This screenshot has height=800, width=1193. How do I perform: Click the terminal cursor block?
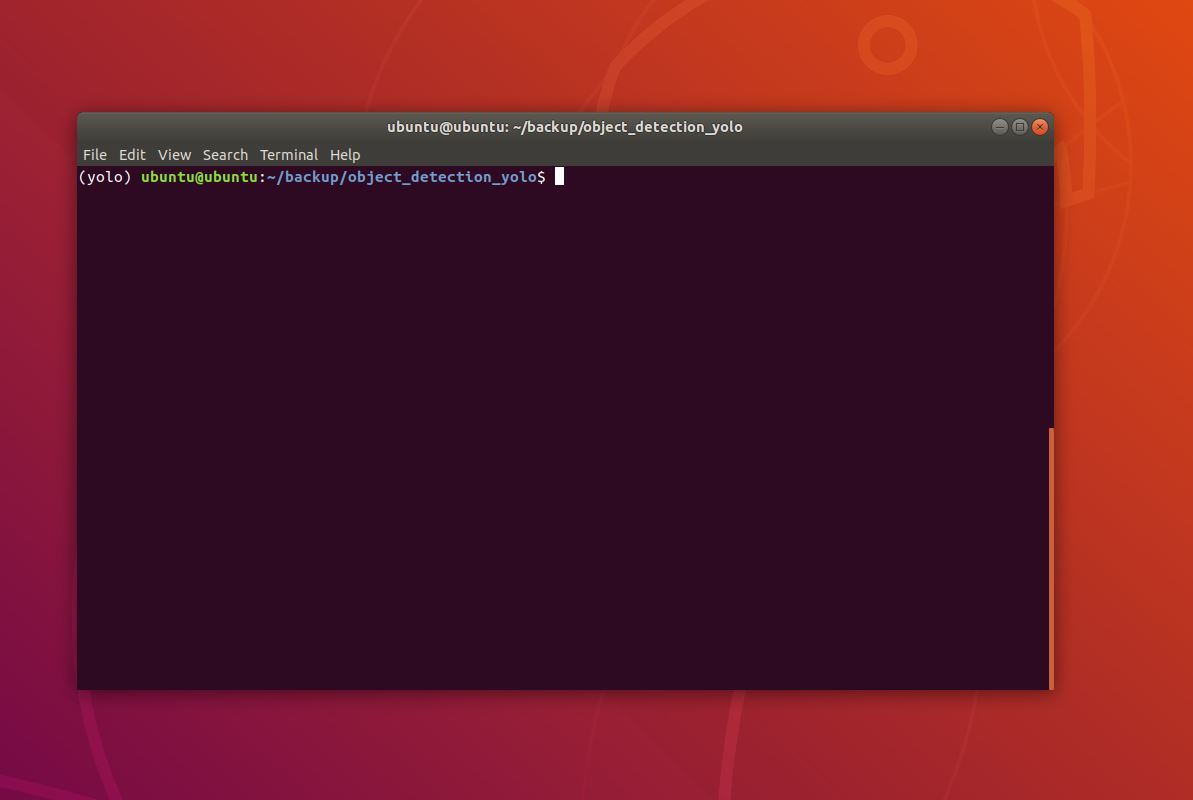(x=559, y=177)
